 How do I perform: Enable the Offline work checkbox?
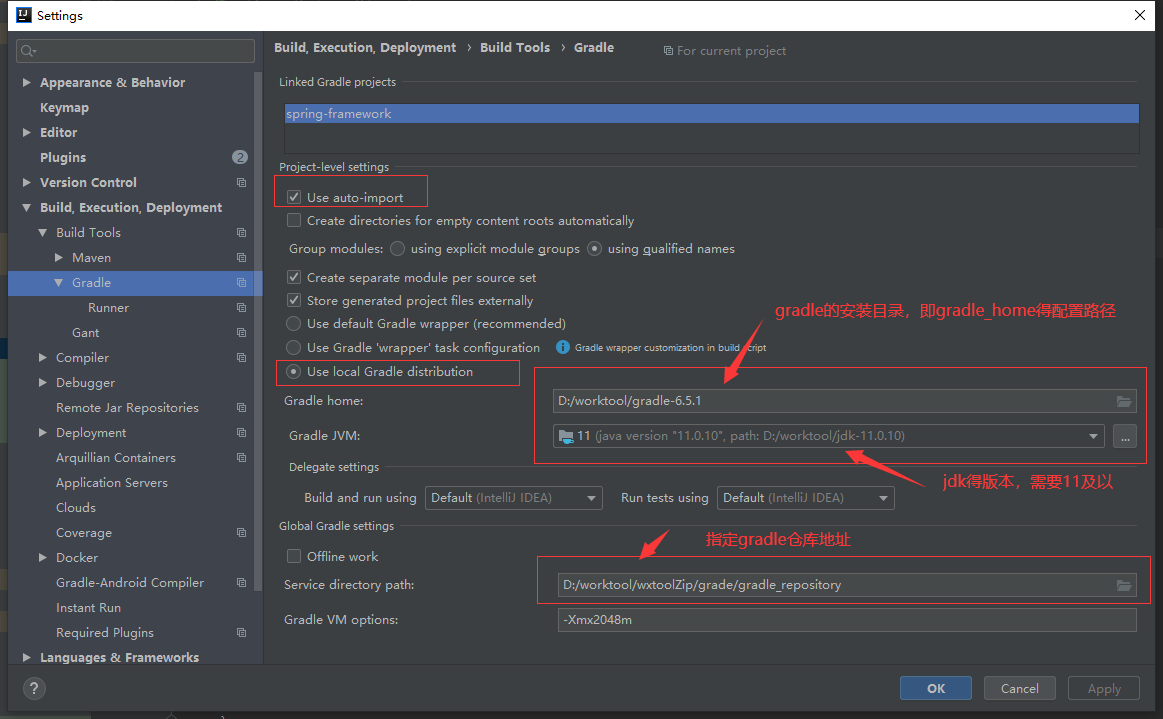pyautogui.click(x=294, y=557)
